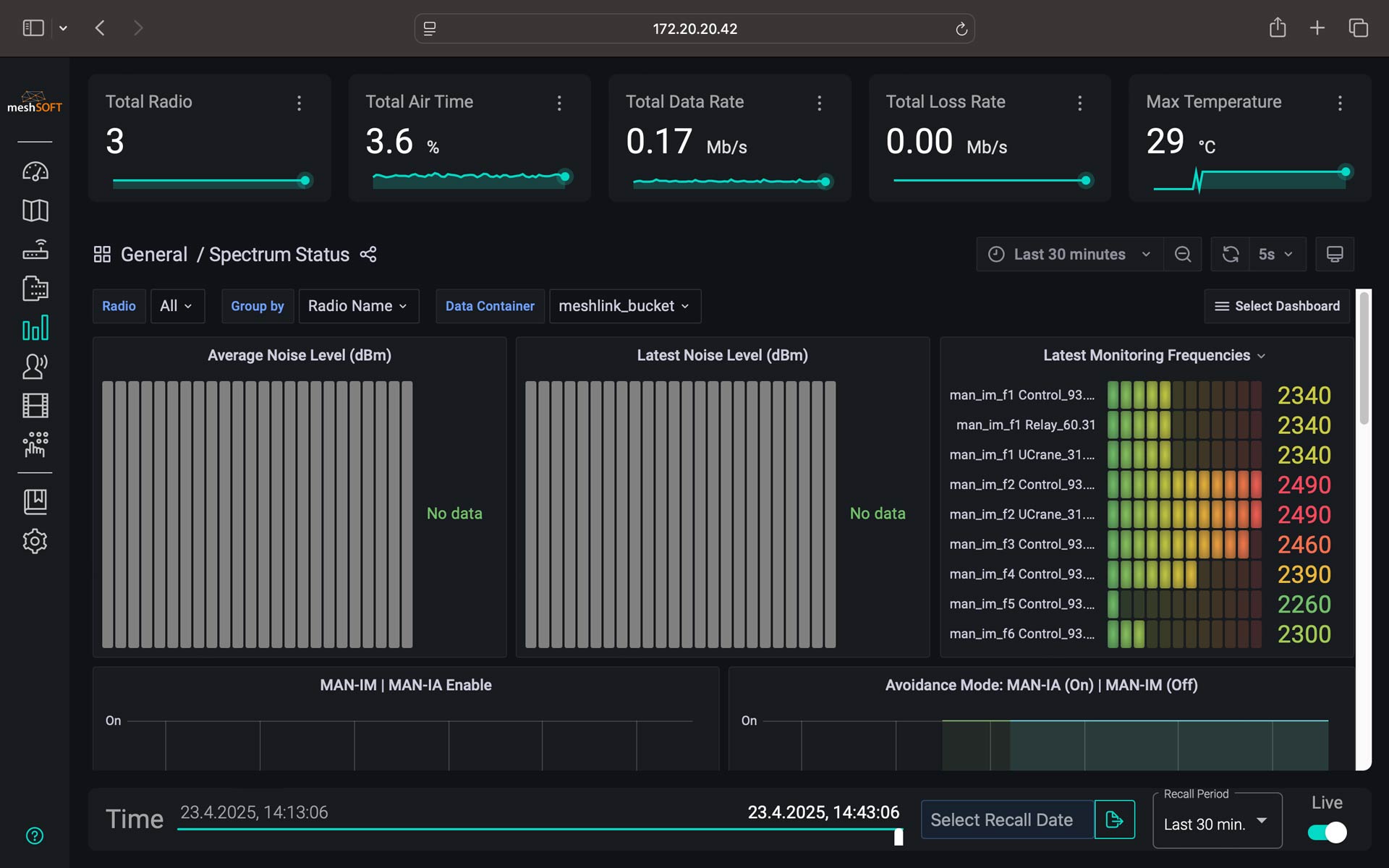Image resolution: width=1389 pixels, height=868 pixels.
Task: Open the video film strip icon in sidebar
Action: [35, 406]
